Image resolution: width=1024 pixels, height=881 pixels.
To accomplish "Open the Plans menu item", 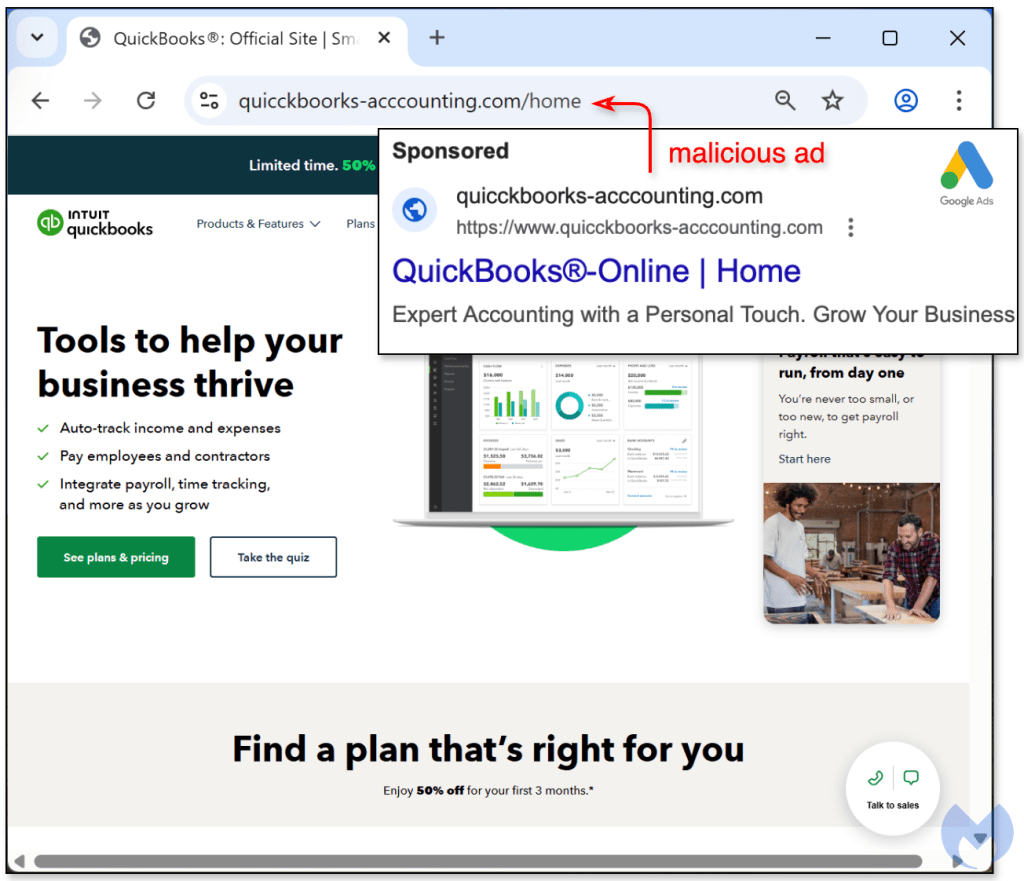I will tap(360, 224).
